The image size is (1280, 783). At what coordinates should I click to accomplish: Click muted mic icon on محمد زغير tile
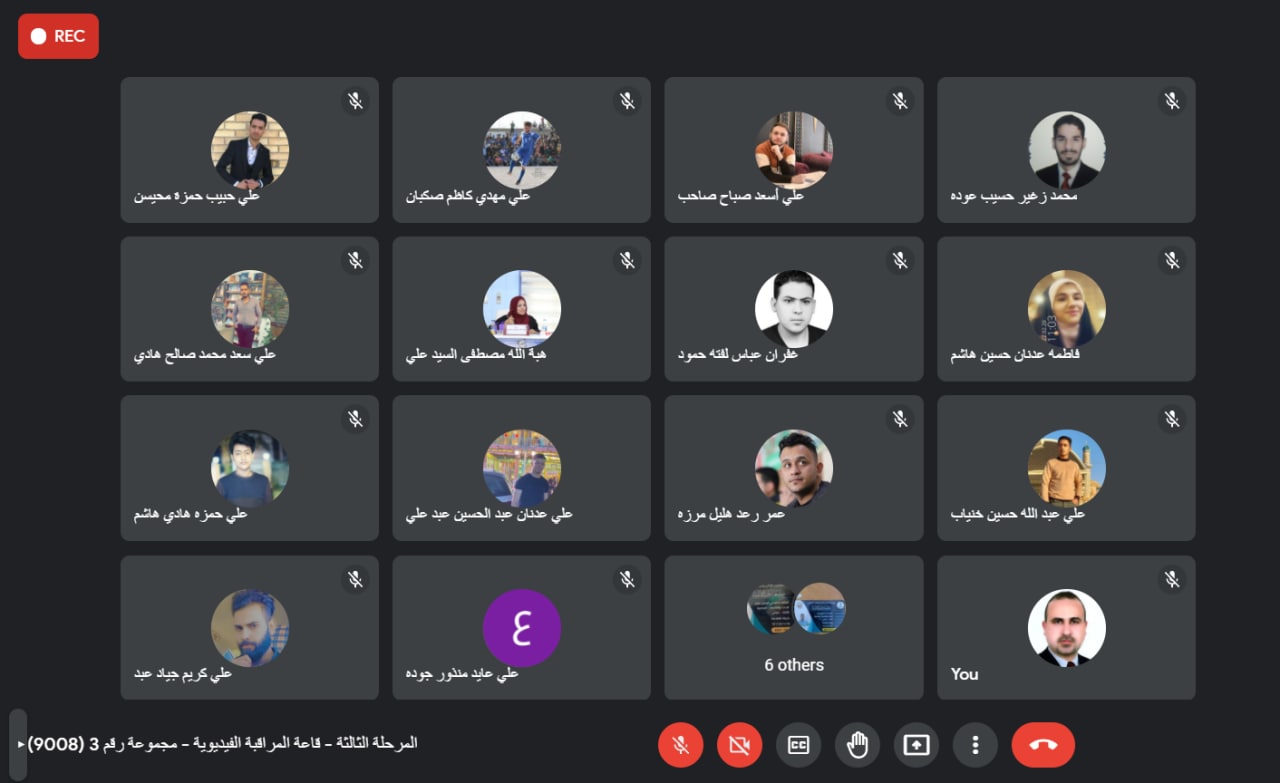pos(1172,100)
